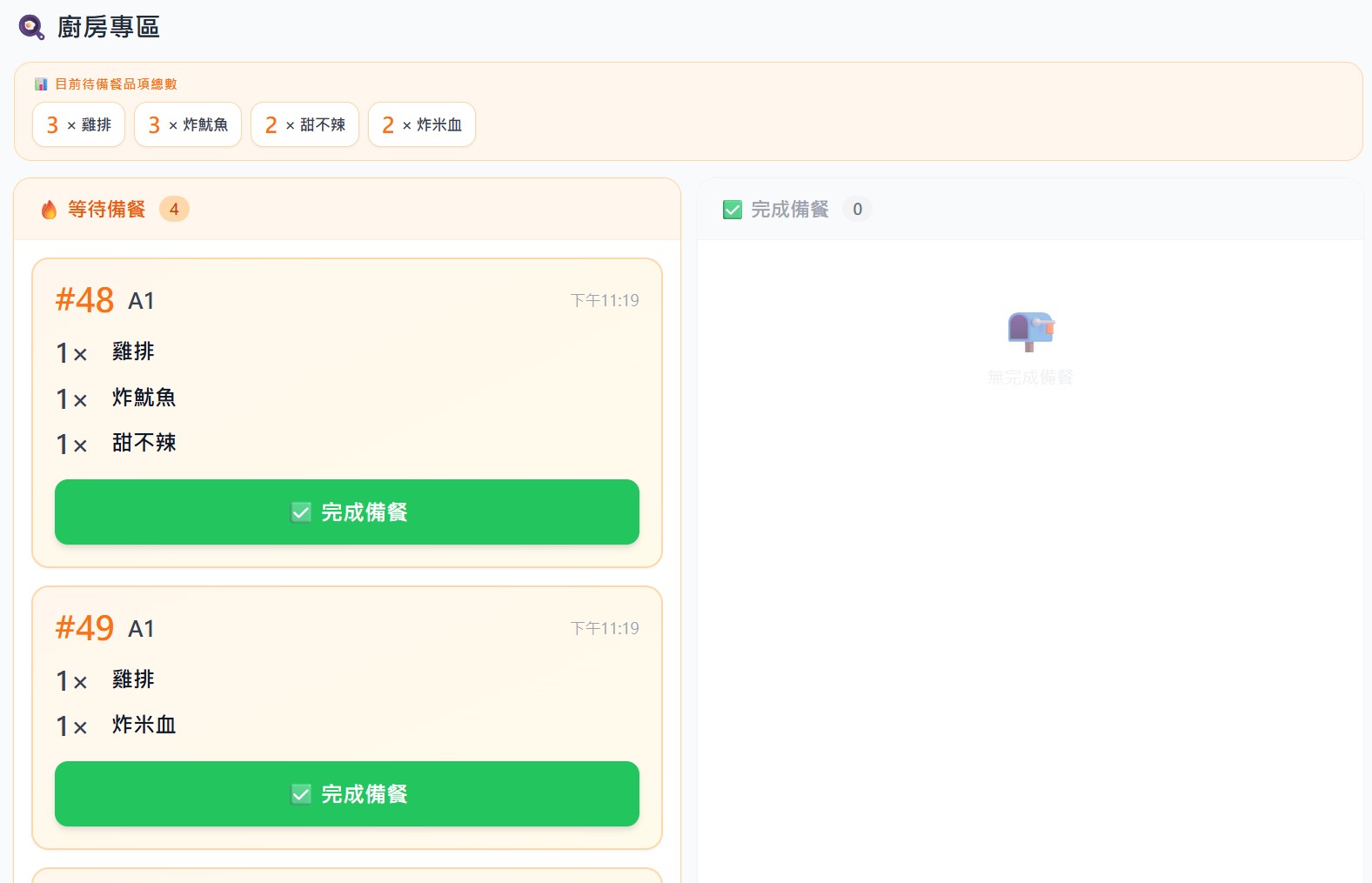Select the 2 × 甜不辣 summary chip

pyautogui.click(x=305, y=124)
